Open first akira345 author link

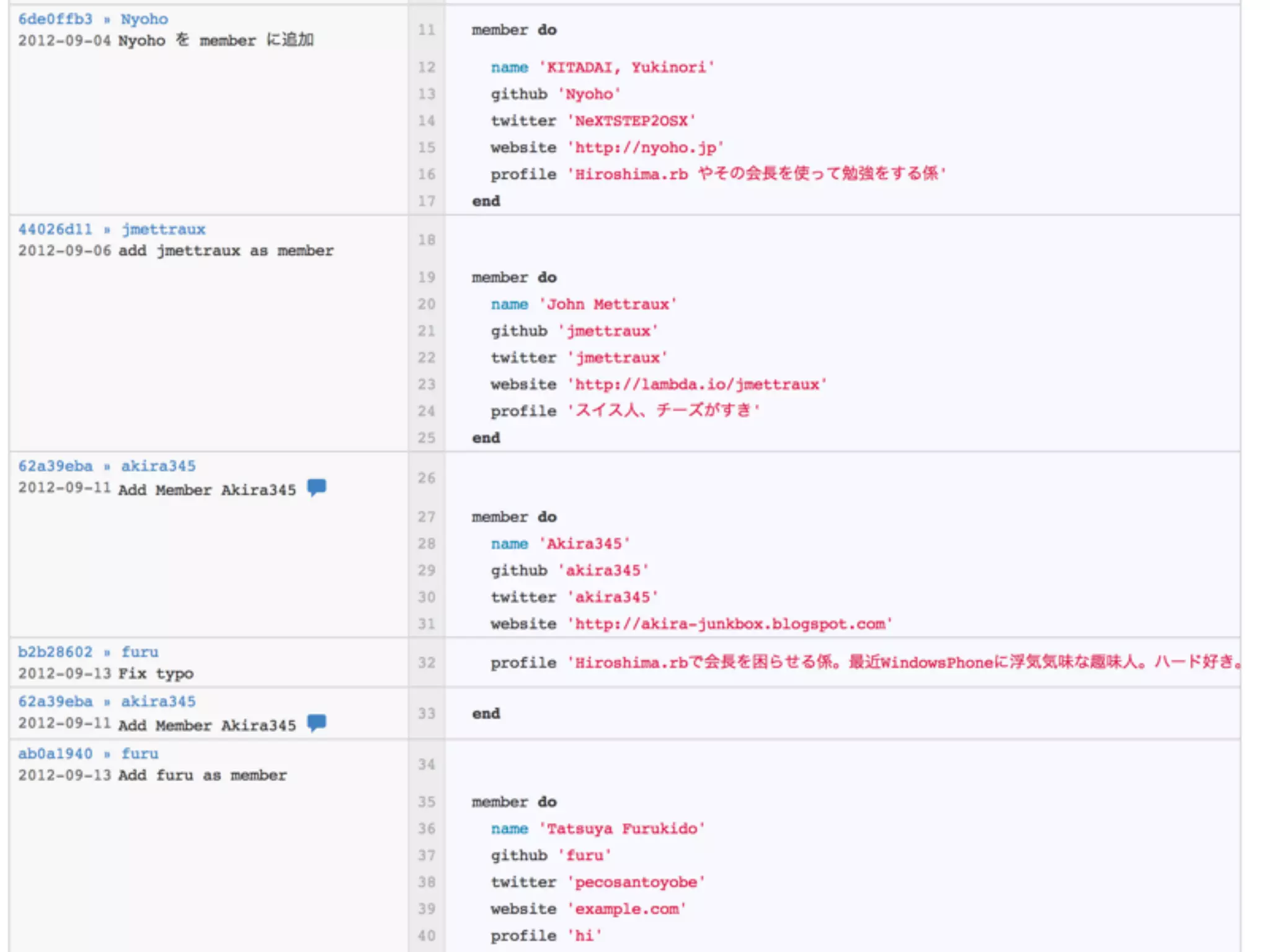[x=158, y=466]
